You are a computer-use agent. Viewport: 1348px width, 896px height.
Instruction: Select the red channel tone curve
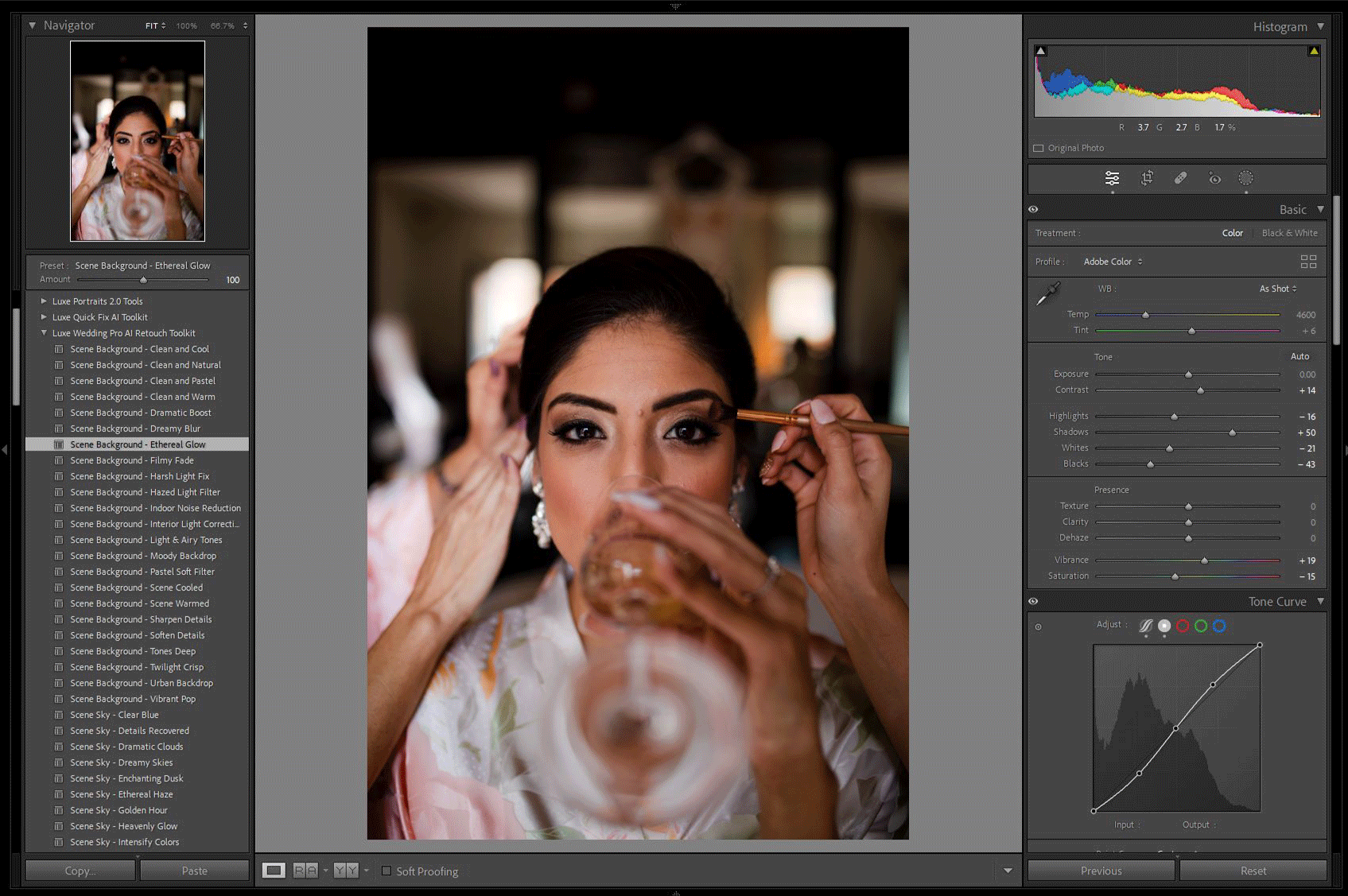pyautogui.click(x=1183, y=626)
